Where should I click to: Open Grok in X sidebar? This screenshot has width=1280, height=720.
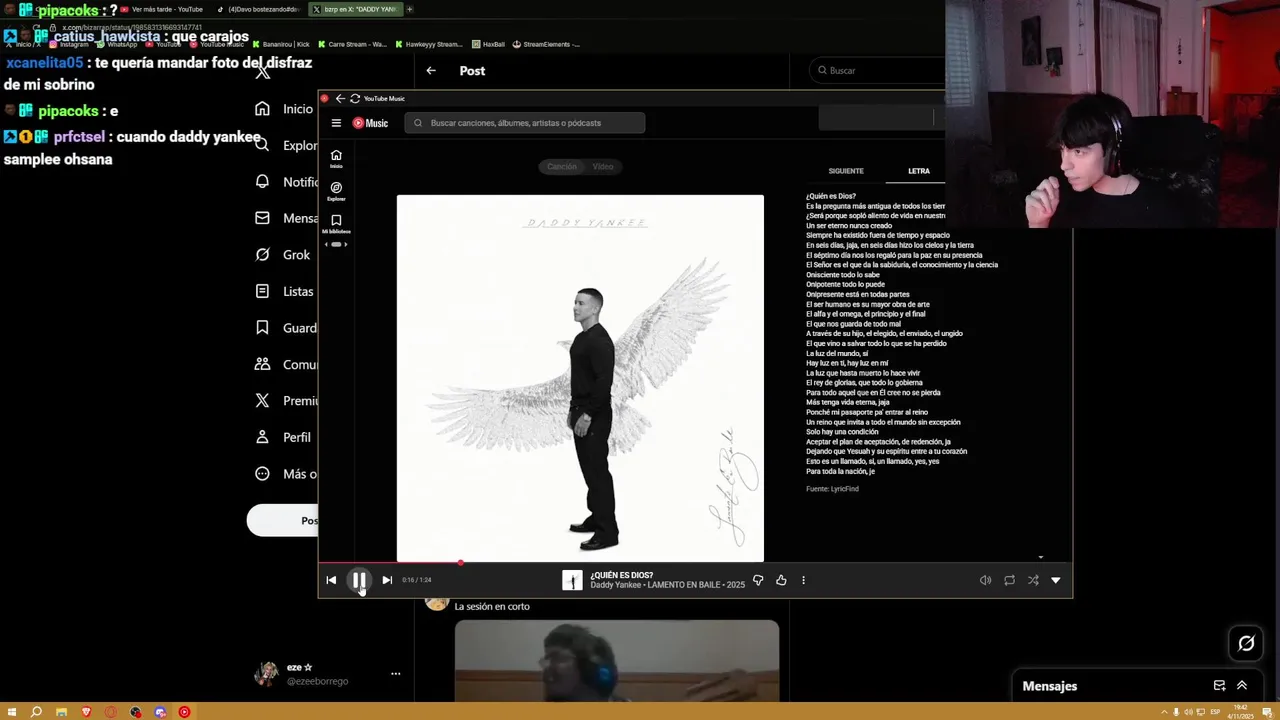click(283, 255)
